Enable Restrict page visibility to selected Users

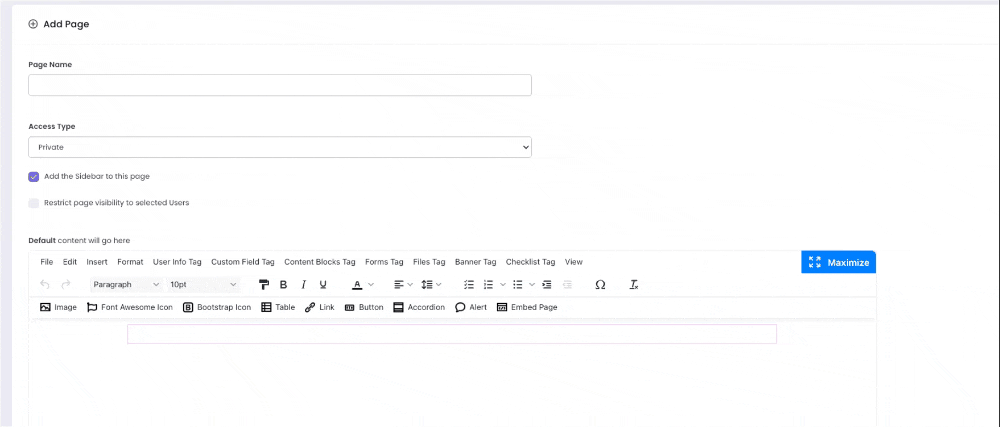34,202
